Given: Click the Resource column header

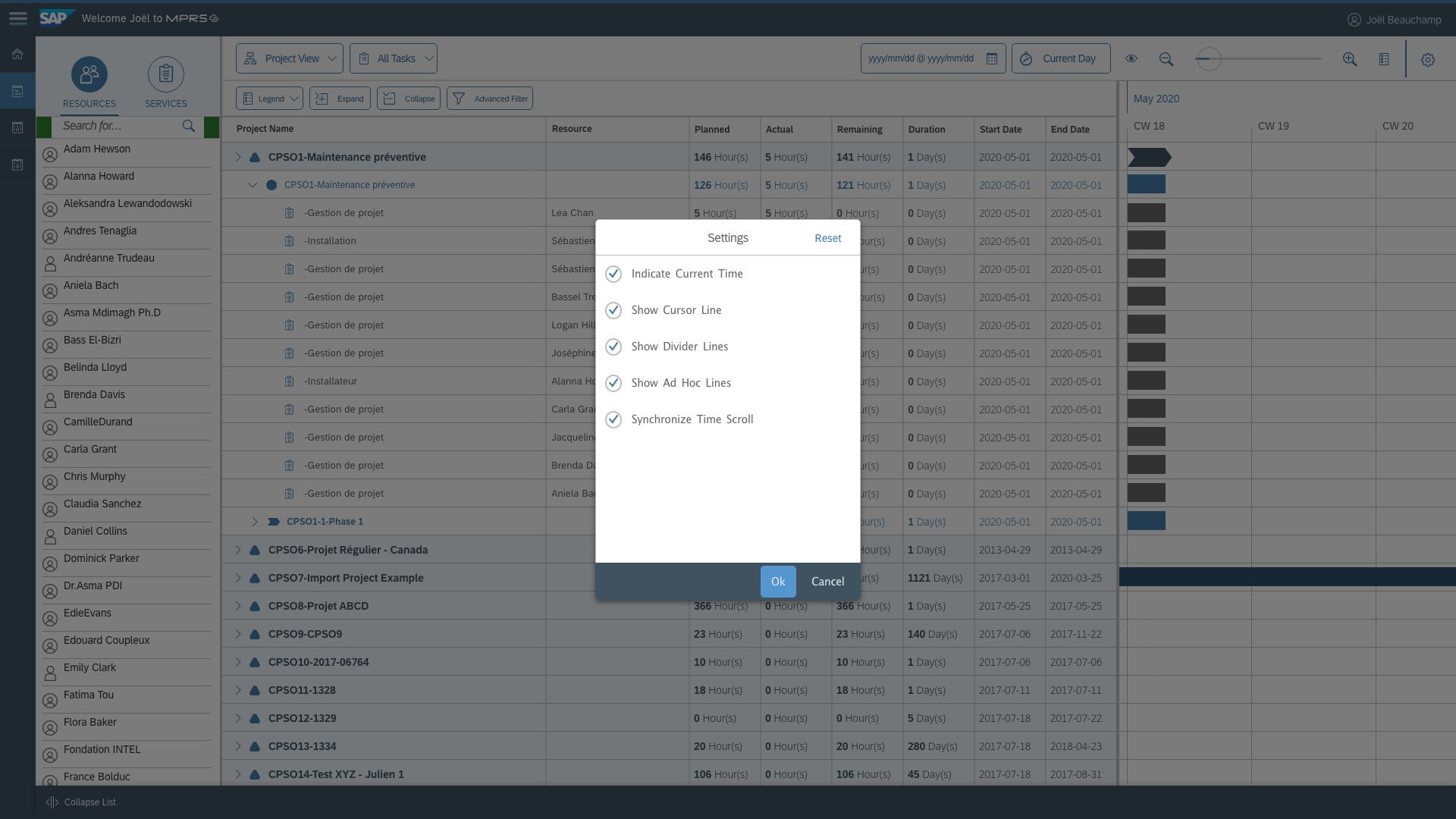Looking at the screenshot, I should pyautogui.click(x=572, y=129).
